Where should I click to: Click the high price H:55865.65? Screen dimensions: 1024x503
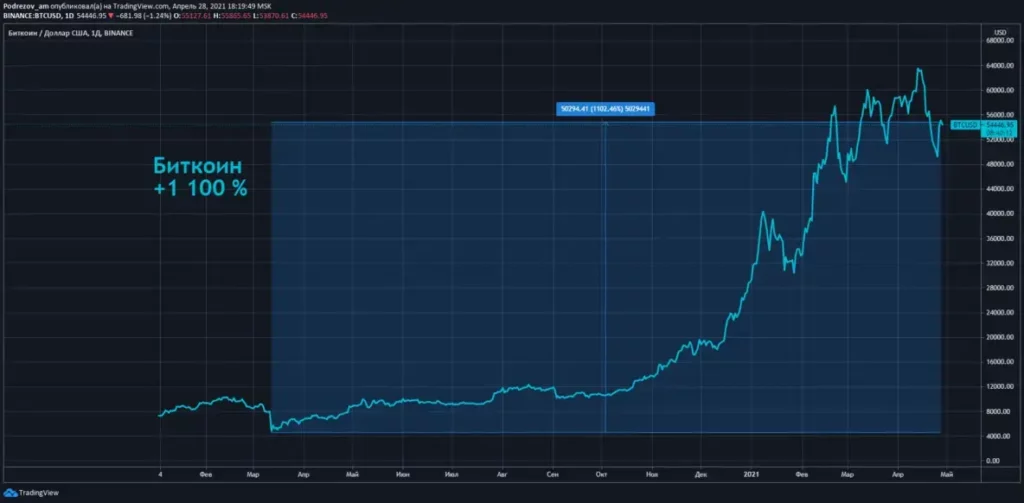pos(234,14)
